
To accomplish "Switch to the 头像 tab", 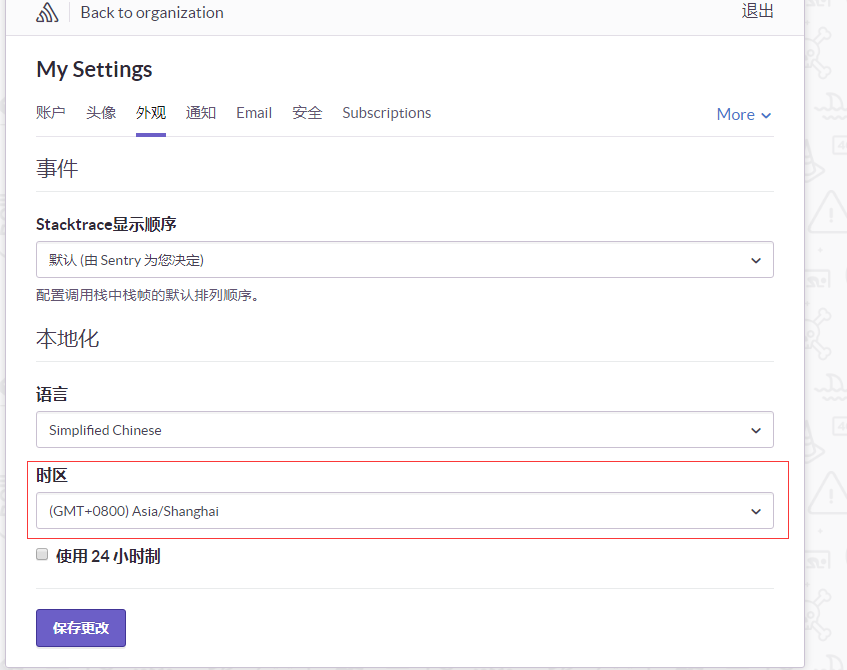I will [x=101, y=112].
